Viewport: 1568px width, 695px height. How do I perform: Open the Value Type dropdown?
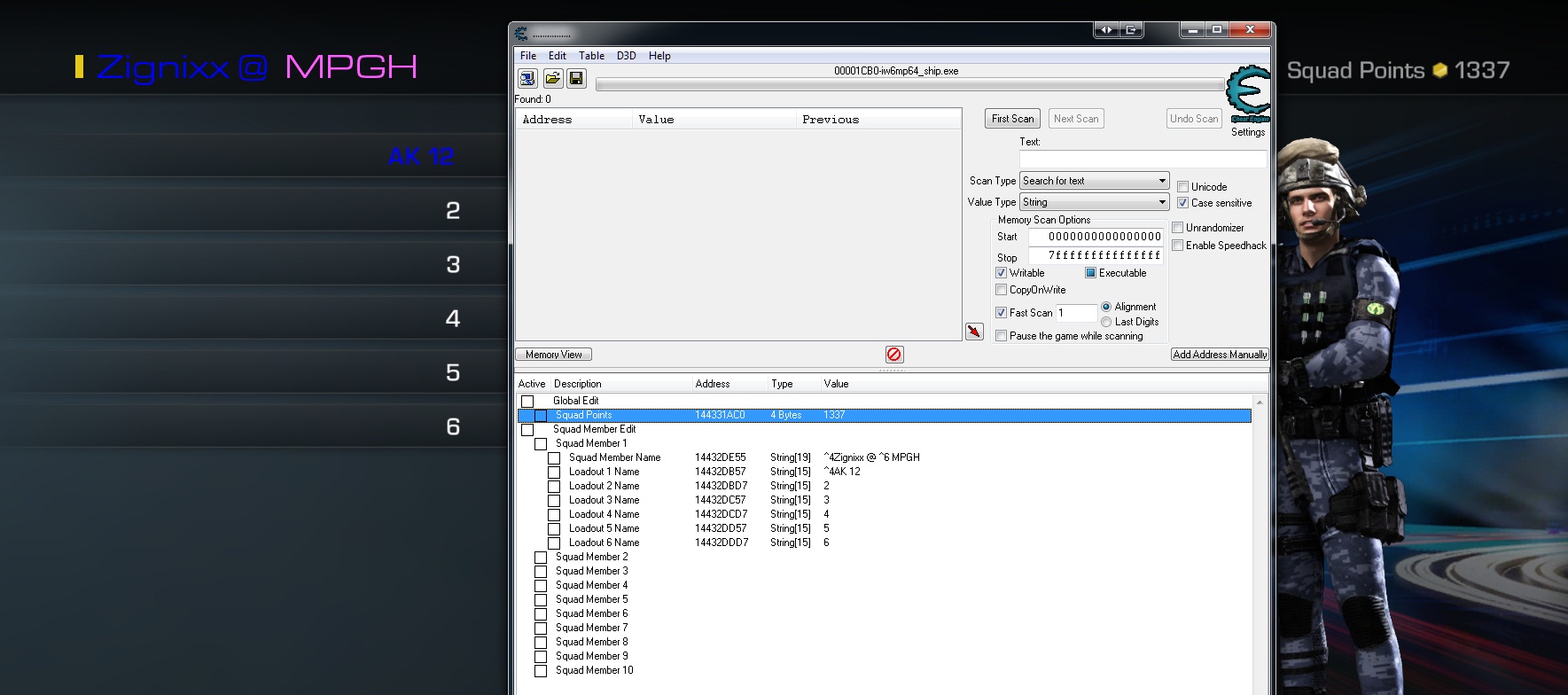click(x=1095, y=202)
